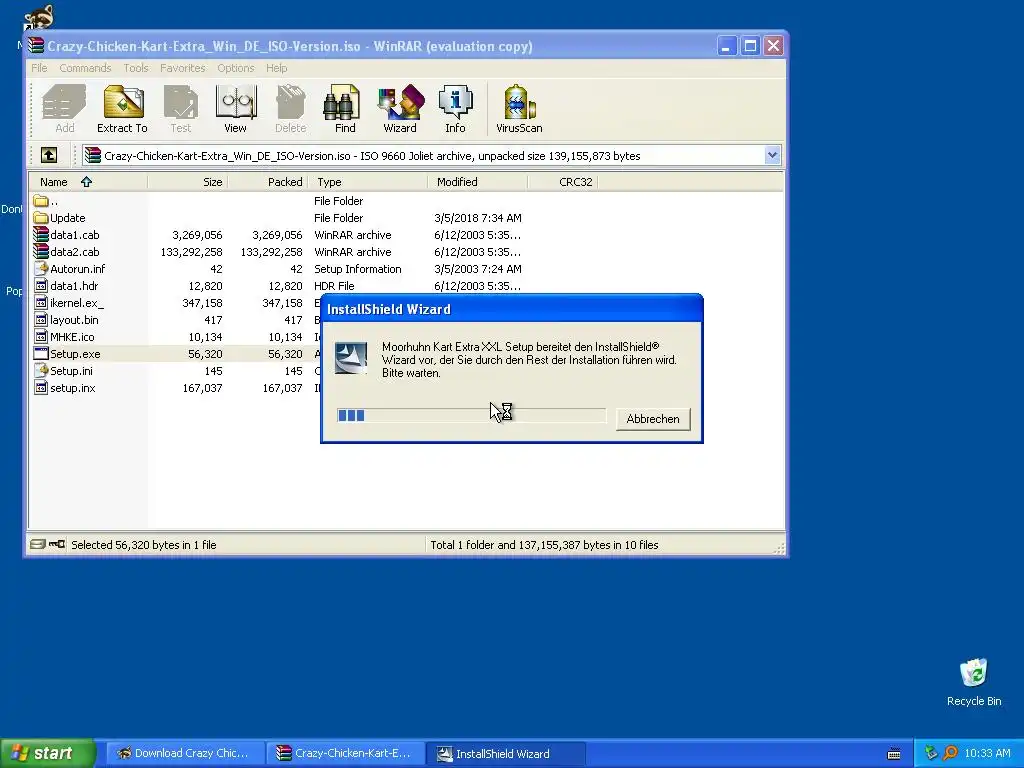Click status text 'Selected 56,320 bytes in 1 file'
The width and height of the screenshot is (1024, 768).
[x=144, y=545]
